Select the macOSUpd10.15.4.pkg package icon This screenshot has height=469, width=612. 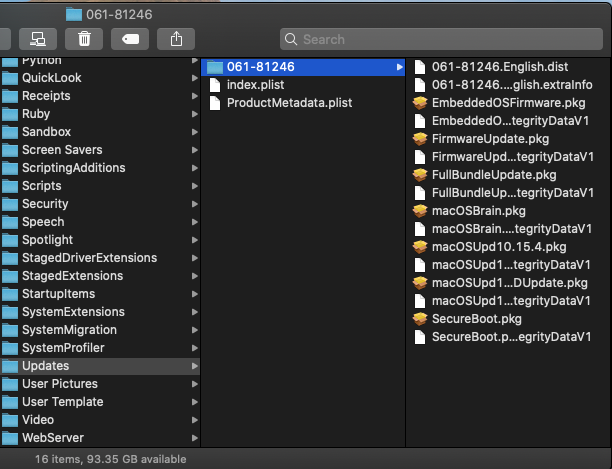420,247
